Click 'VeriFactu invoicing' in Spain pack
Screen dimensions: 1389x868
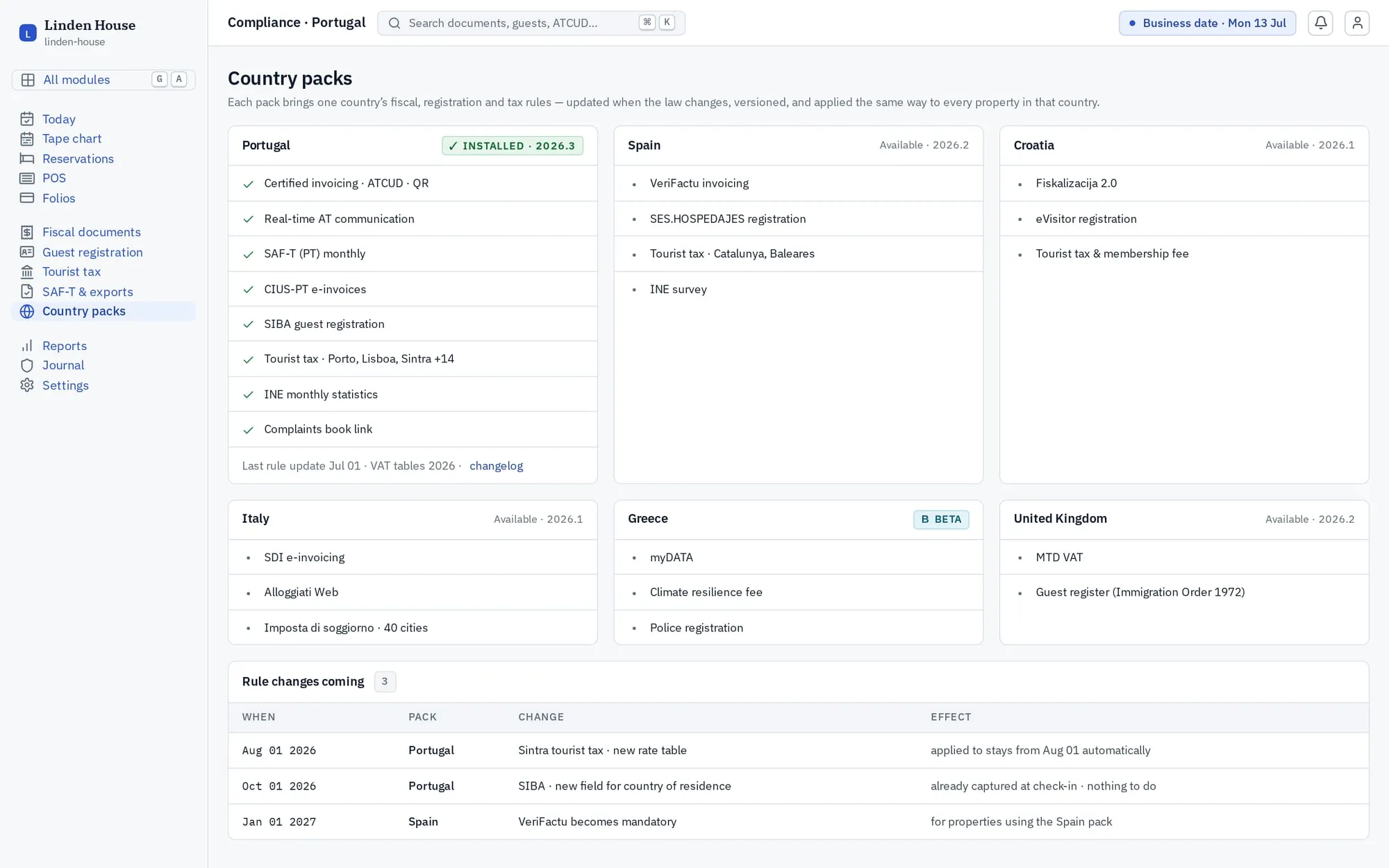click(x=699, y=183)
